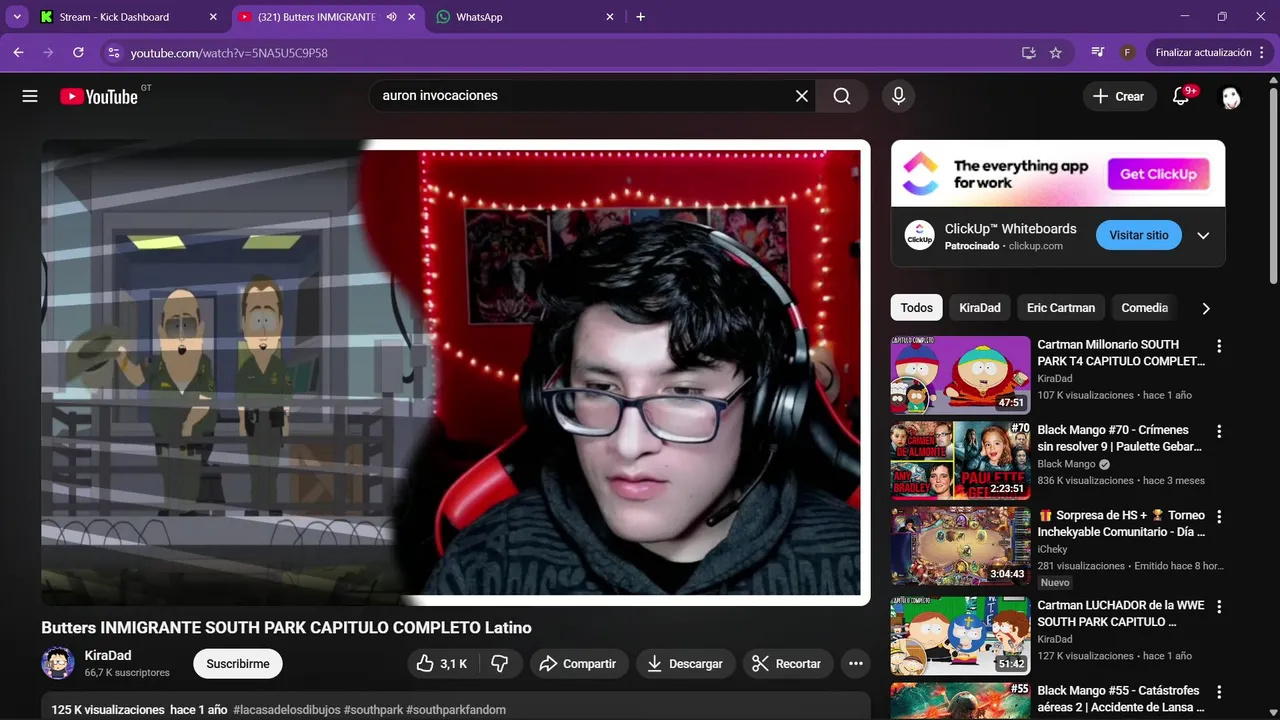Open Black Mango #70 video thumbnail

(x=960, y=460)
